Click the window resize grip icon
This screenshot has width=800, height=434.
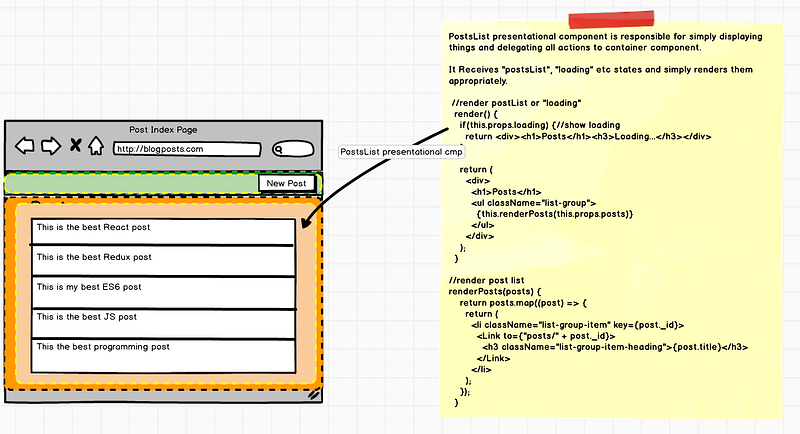(314, 394)
